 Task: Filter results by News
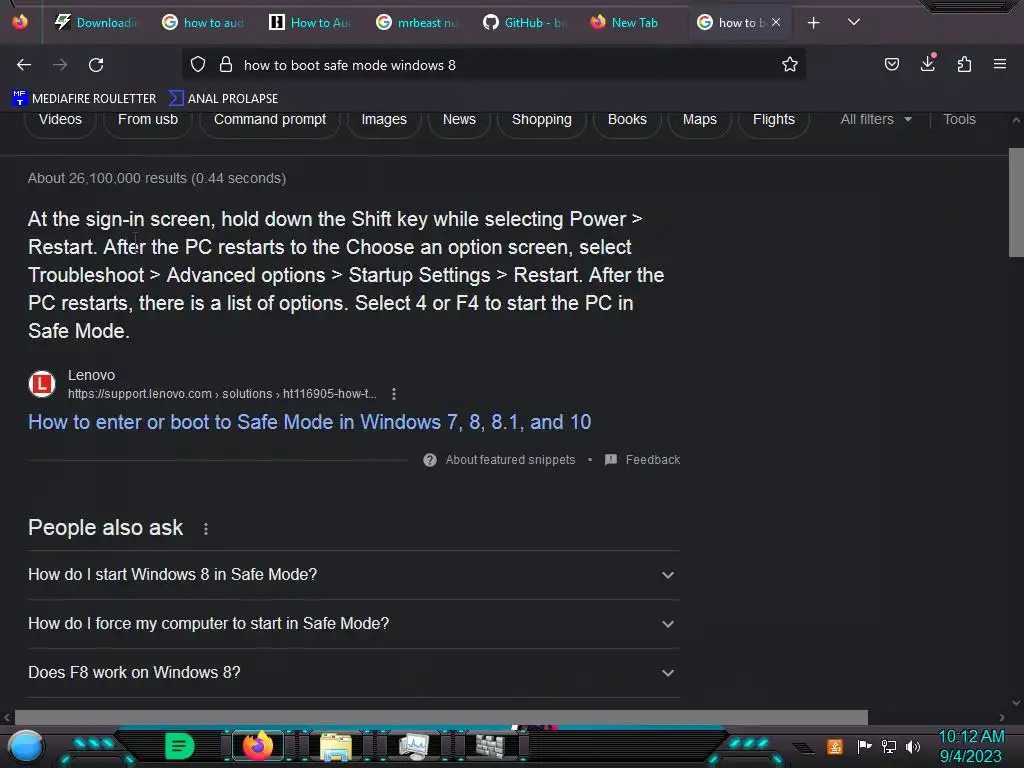(459, 120)
